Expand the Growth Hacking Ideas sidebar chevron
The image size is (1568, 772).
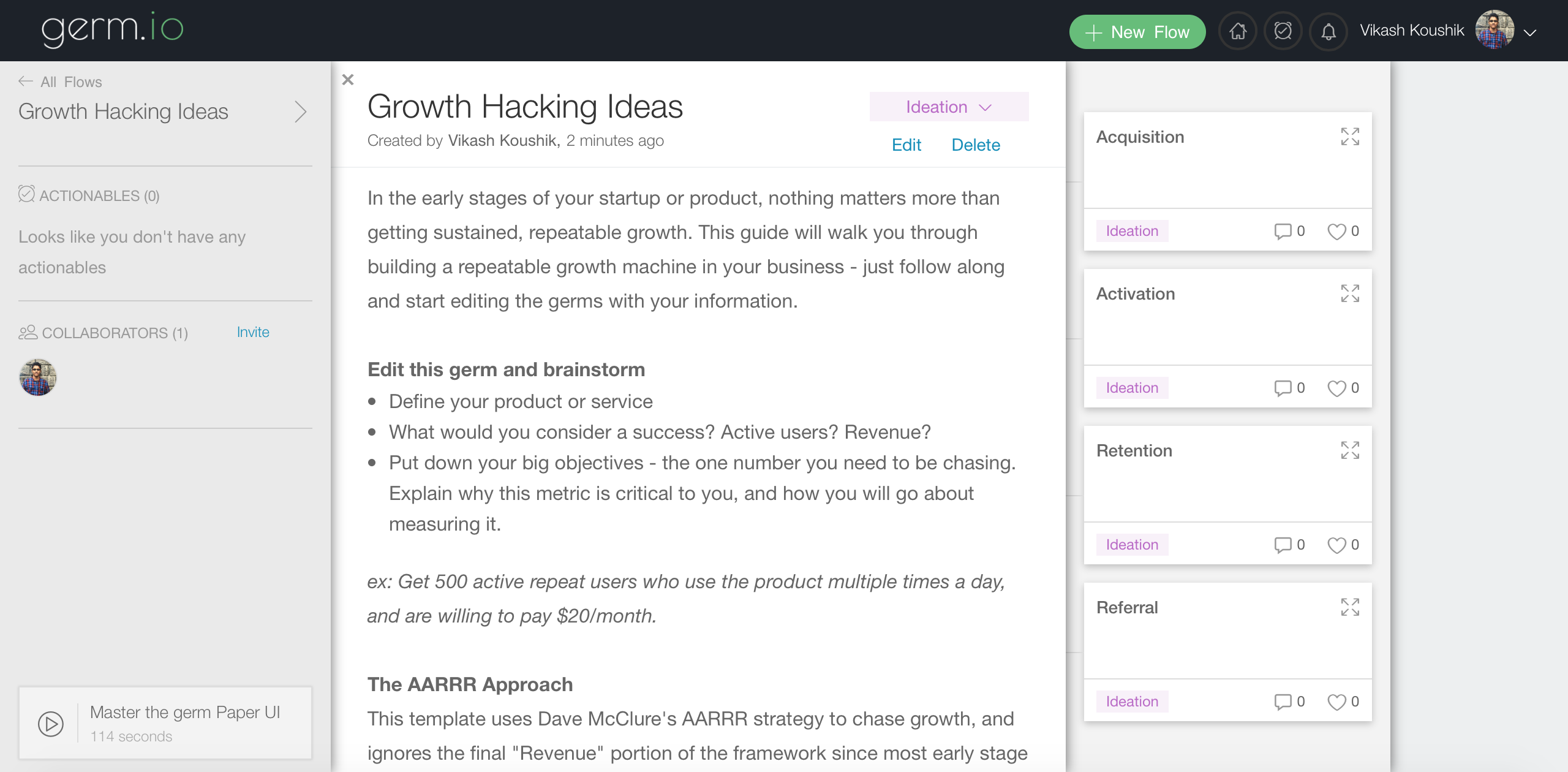click(x=300, y=112)
